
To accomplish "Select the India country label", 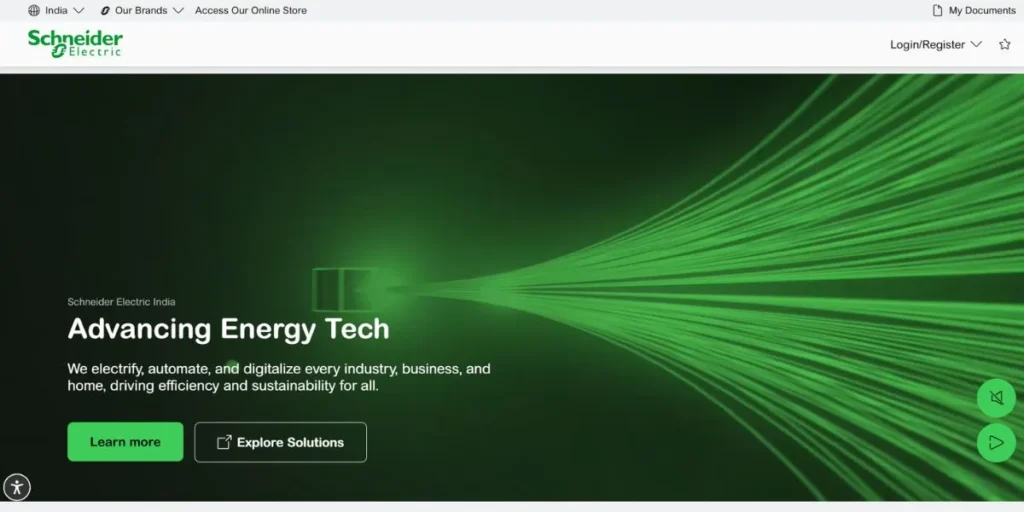I will tap(56, 10).
